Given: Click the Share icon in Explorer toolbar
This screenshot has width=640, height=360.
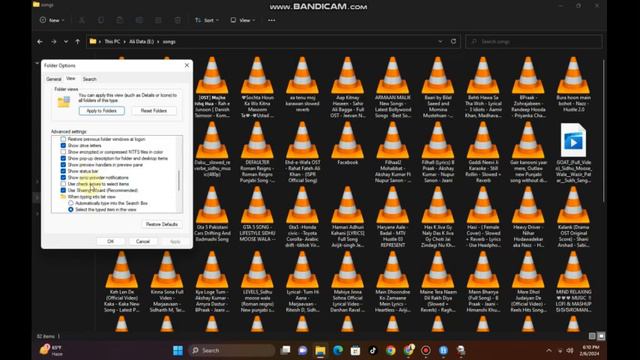Looking at the screenshot, I should [158, 20].
